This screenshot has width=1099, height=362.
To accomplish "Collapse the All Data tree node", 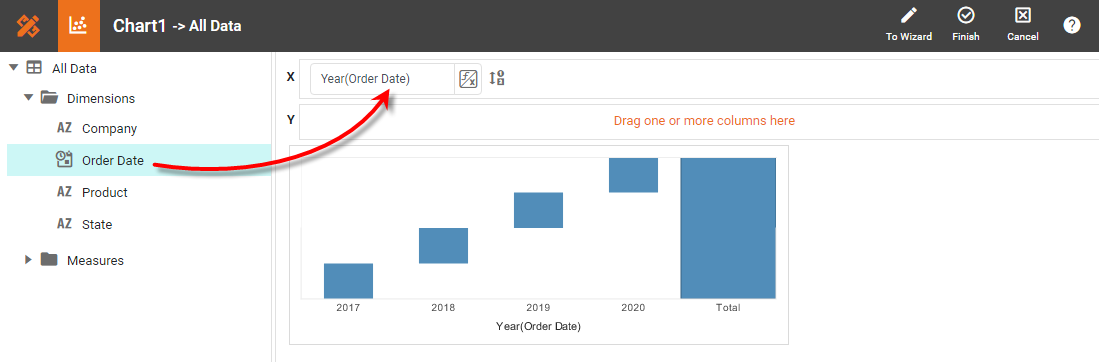I will [x=13, y=68].
